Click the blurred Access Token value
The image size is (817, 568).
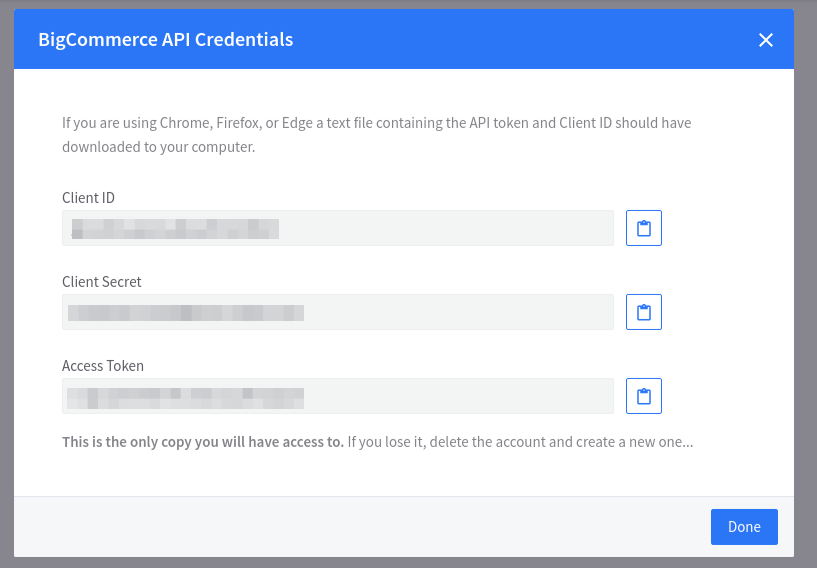point(185,396)
